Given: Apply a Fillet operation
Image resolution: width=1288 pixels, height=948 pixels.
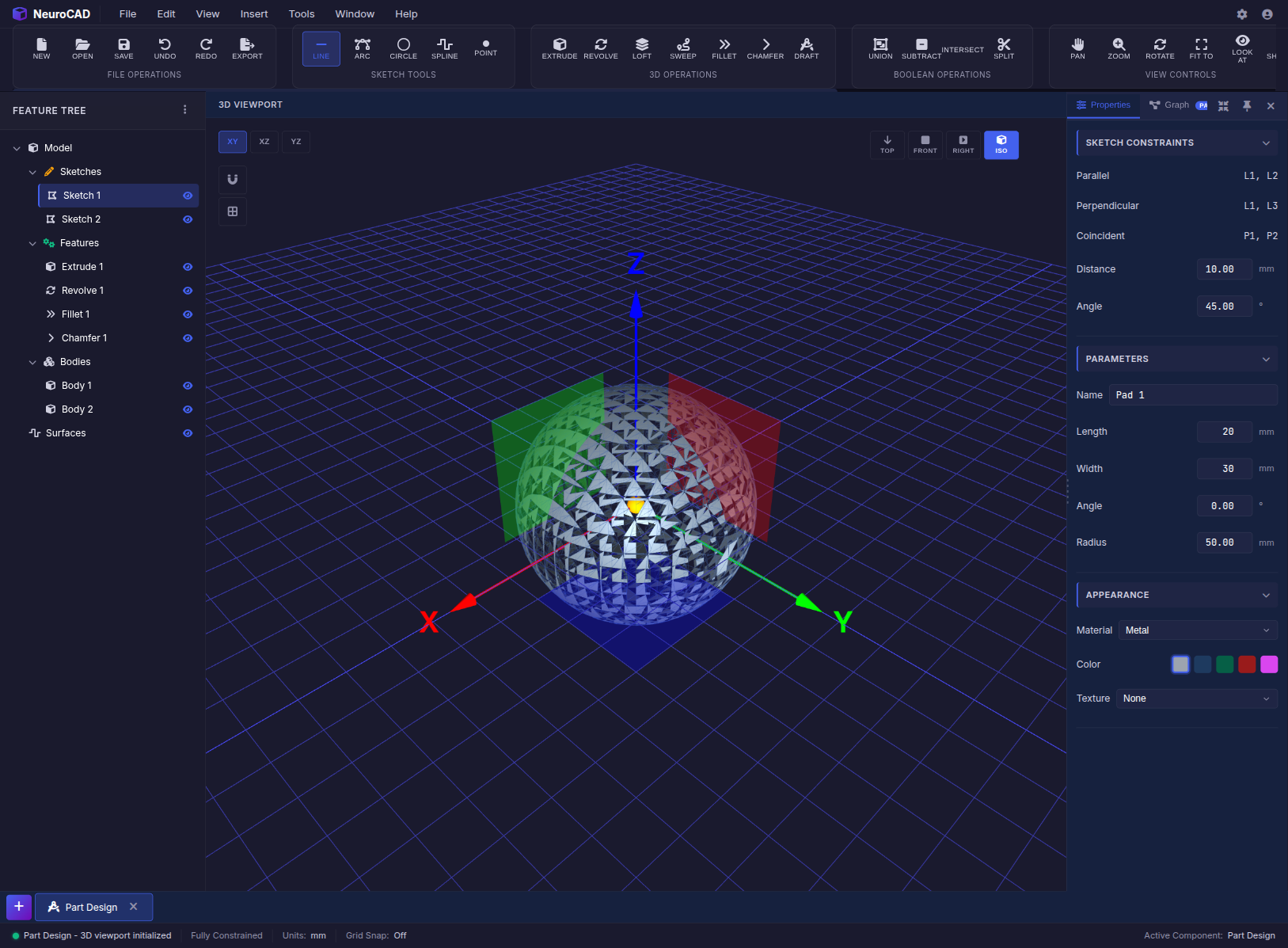Looking at the screenshot, I should pos(724,48).
